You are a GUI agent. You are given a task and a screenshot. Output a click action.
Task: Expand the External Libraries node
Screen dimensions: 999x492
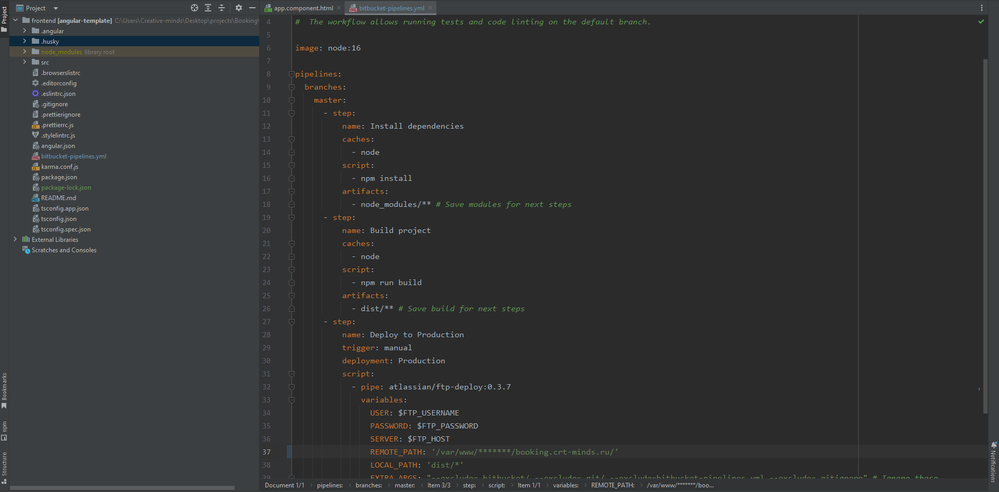(15, 240)
